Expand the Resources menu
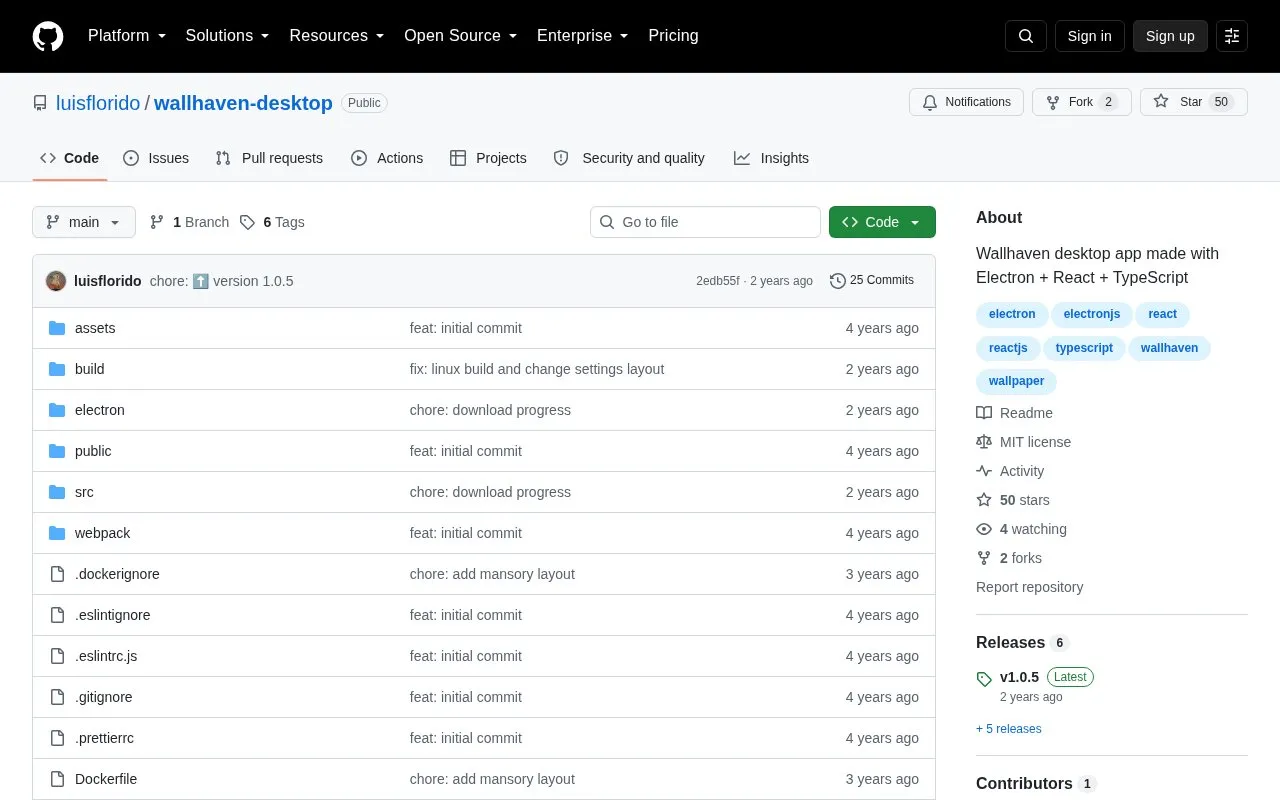Image resolution: width=1280 pixels, height=800 pixels. pos(337,36)
